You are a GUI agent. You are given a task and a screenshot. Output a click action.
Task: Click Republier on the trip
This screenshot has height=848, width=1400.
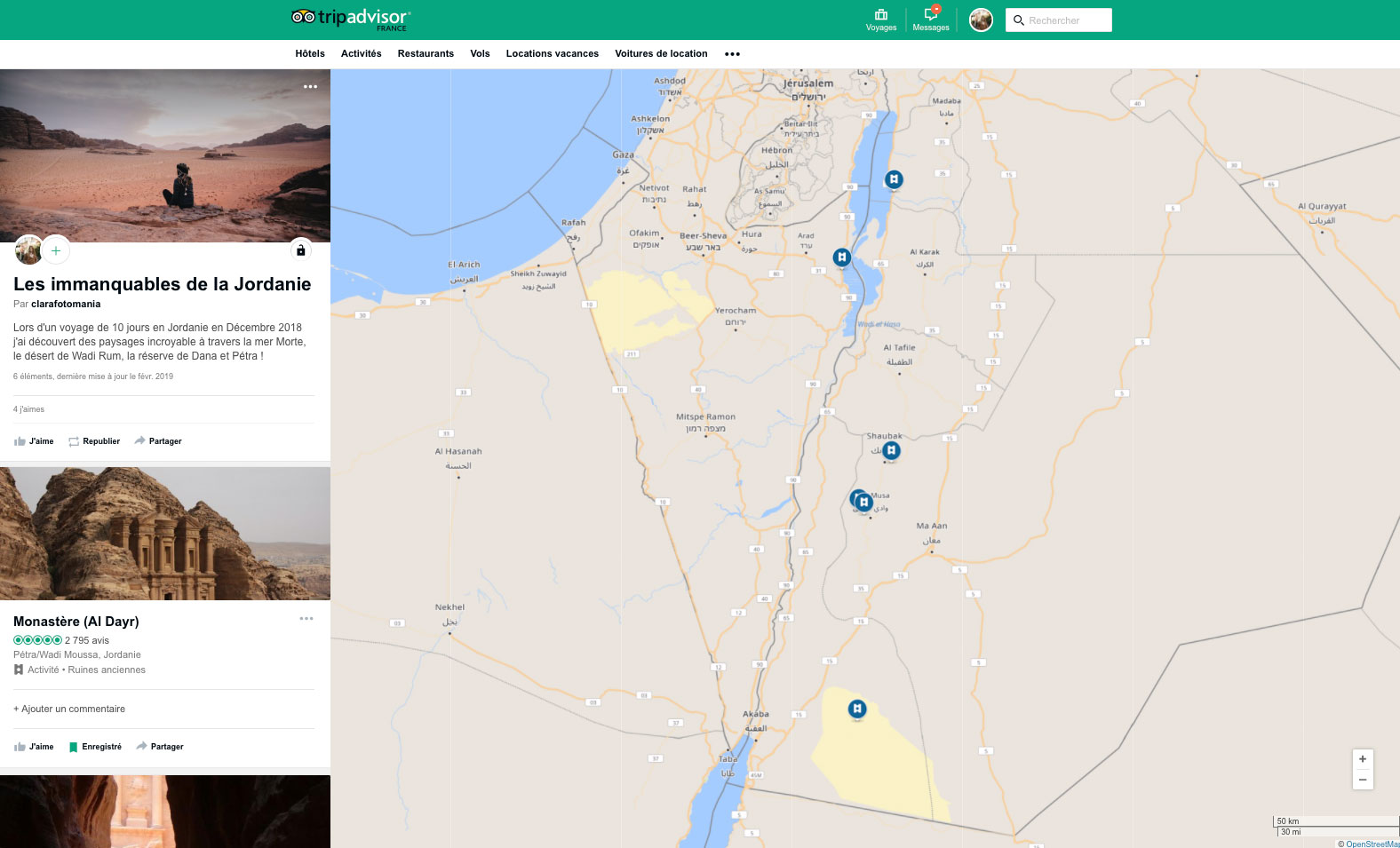tap(94, 441)
